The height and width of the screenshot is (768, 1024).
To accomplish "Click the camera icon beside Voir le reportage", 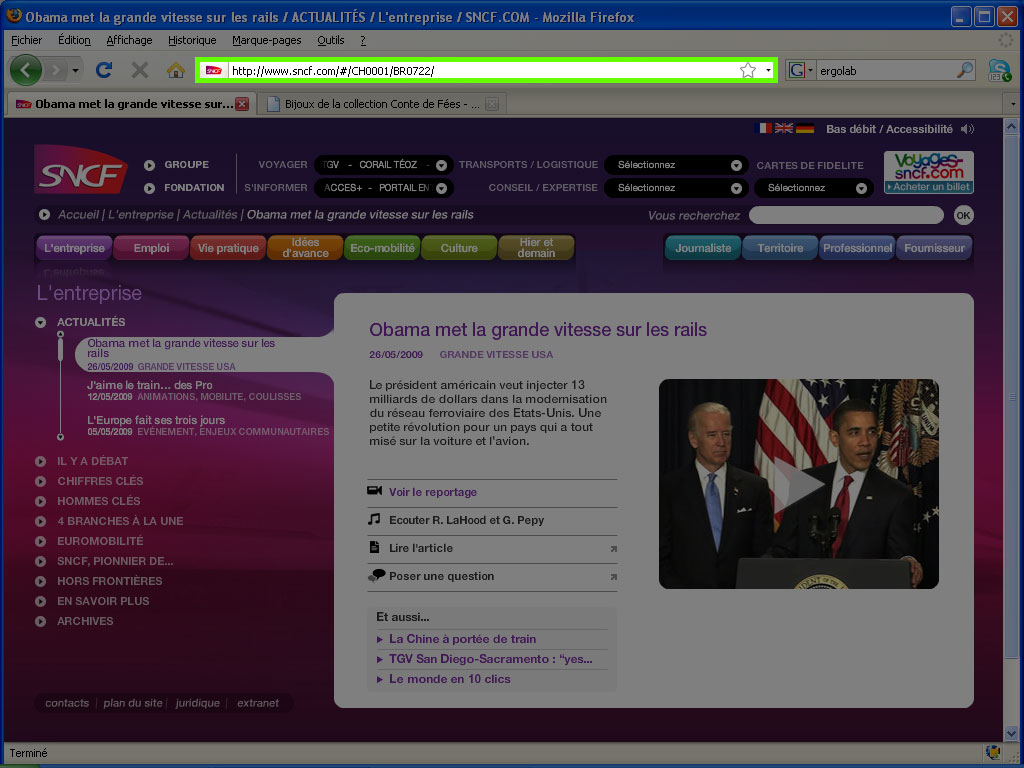I will click(x=374, y=490).
